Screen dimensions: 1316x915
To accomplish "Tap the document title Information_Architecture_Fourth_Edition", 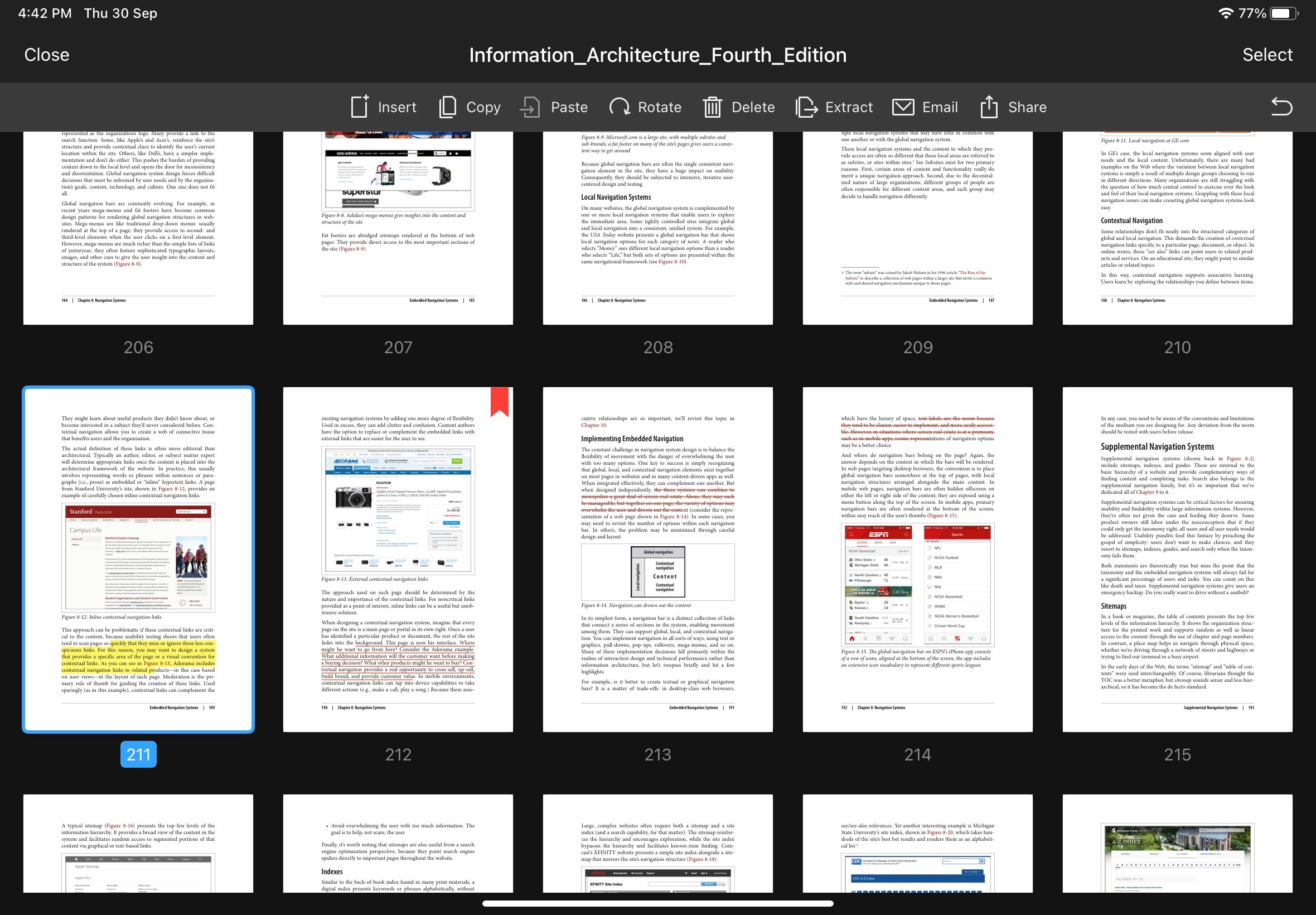I will pyautogui.click(x=657, y=55).
